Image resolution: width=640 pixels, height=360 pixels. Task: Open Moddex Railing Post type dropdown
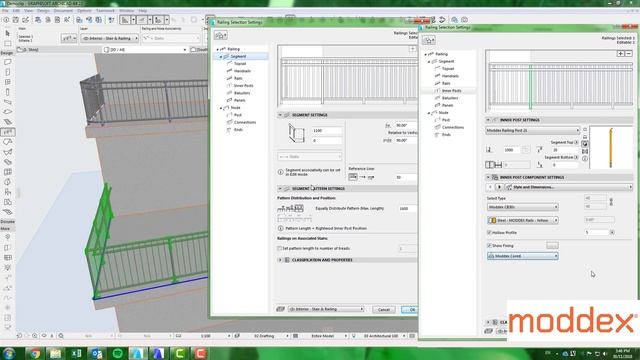click(532, 130)
